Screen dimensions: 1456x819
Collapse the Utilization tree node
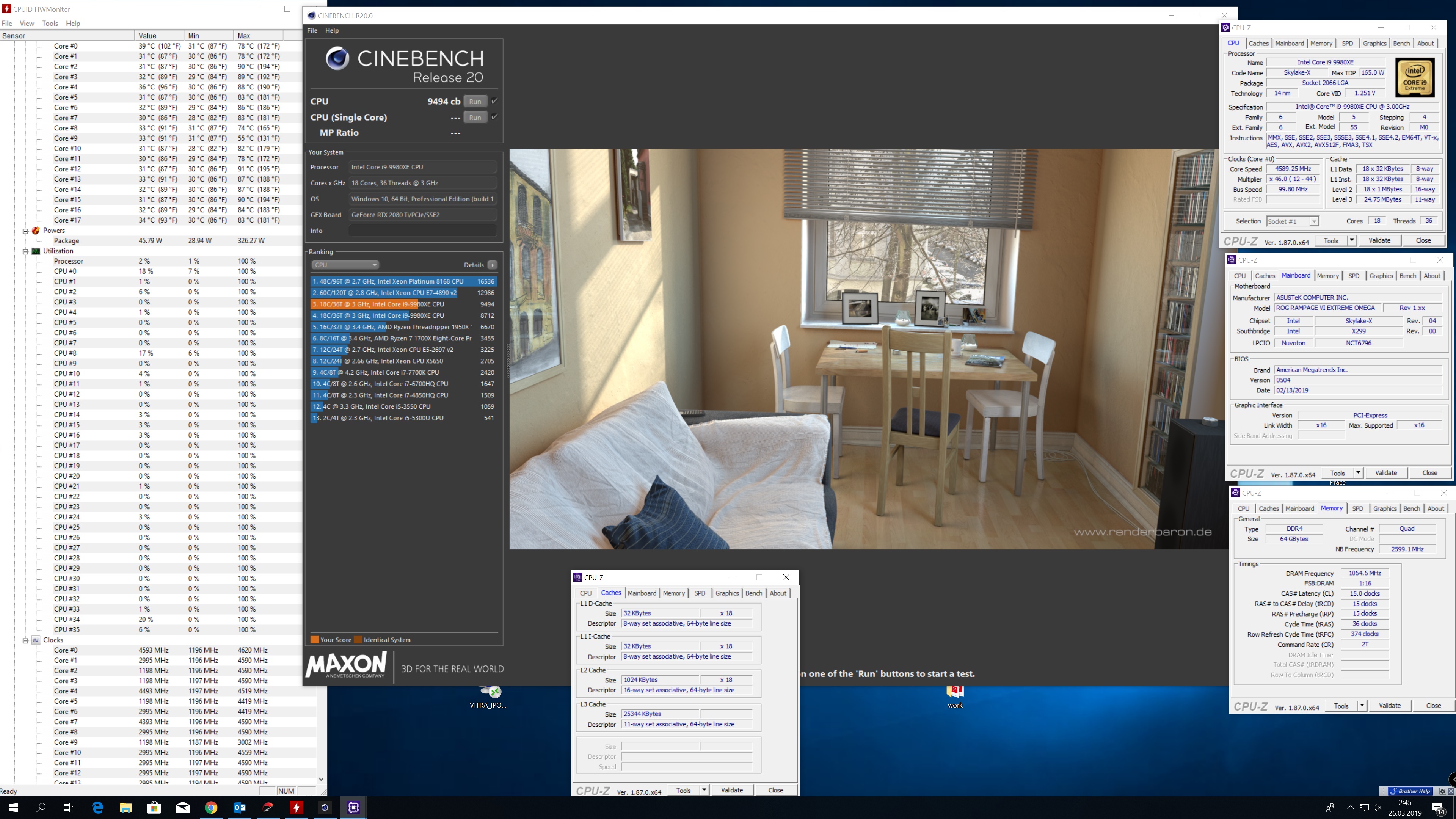coord(25,251)
